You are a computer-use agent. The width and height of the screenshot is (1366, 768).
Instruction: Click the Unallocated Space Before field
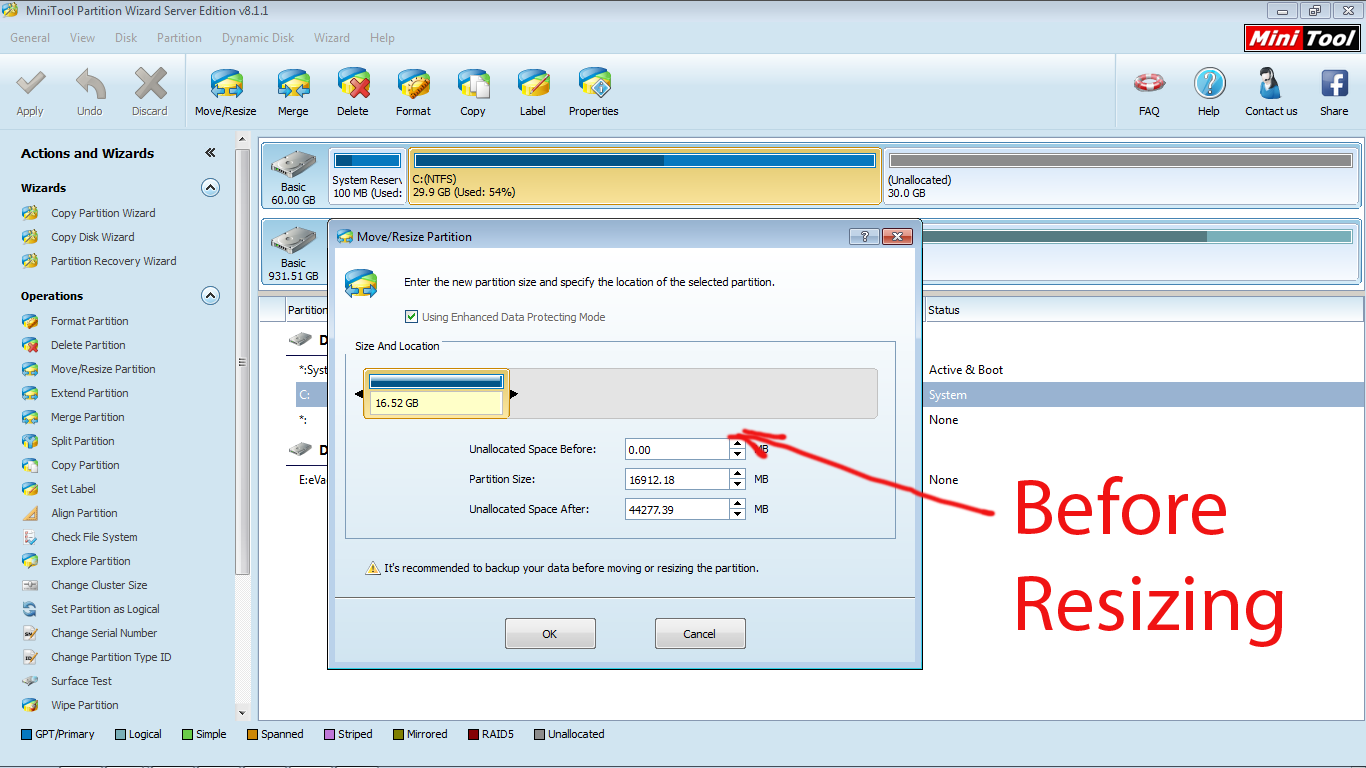pos(678,449)
